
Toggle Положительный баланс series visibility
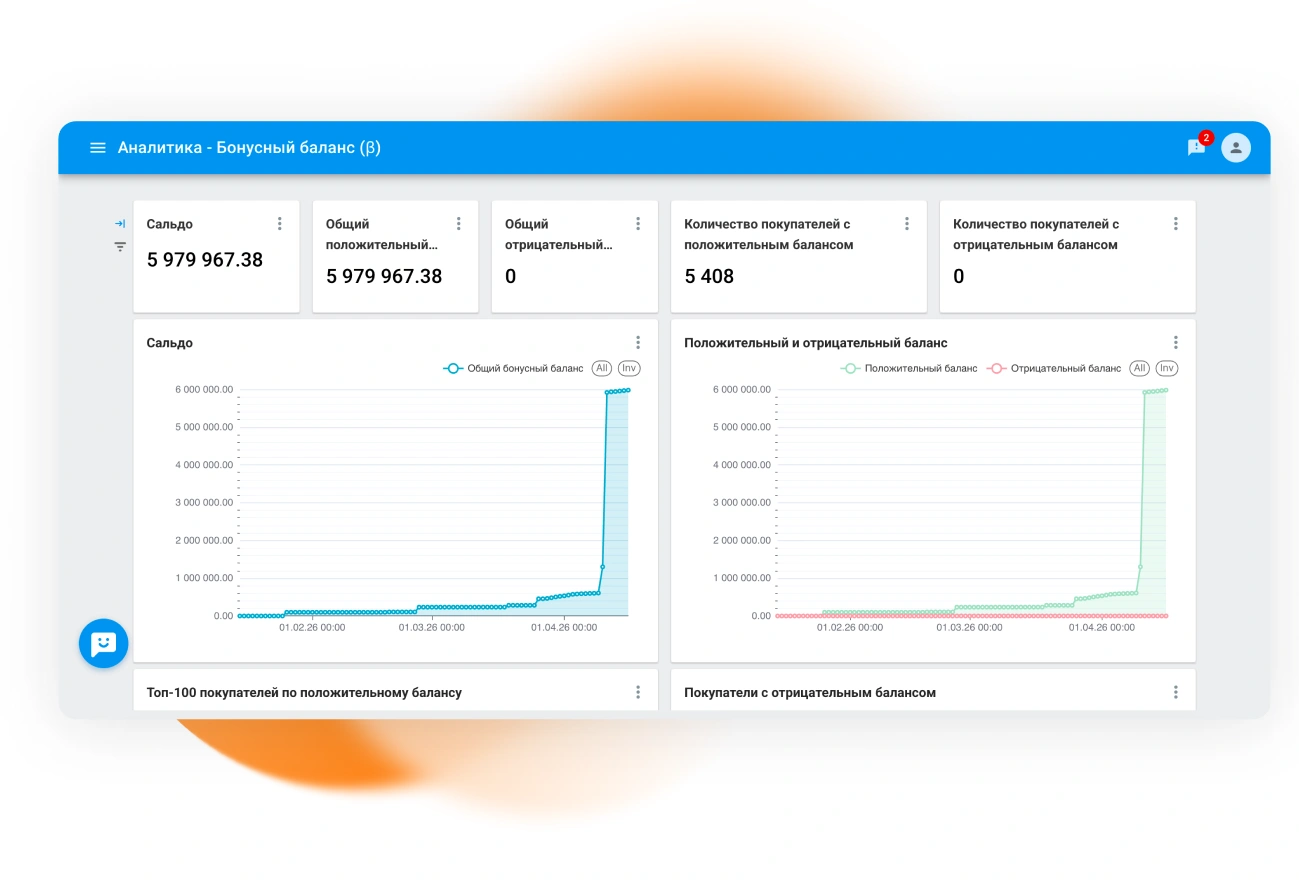(x=910, y=368)
